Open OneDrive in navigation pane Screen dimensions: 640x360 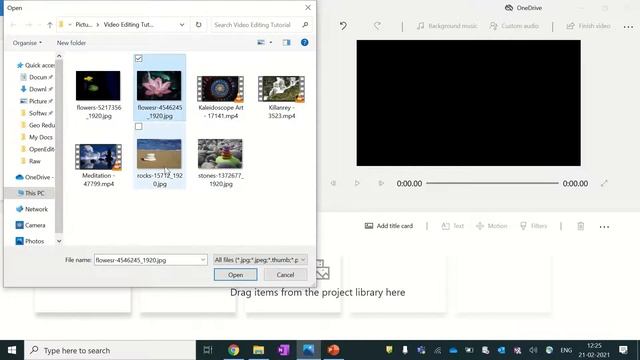(x=34, y=177)
